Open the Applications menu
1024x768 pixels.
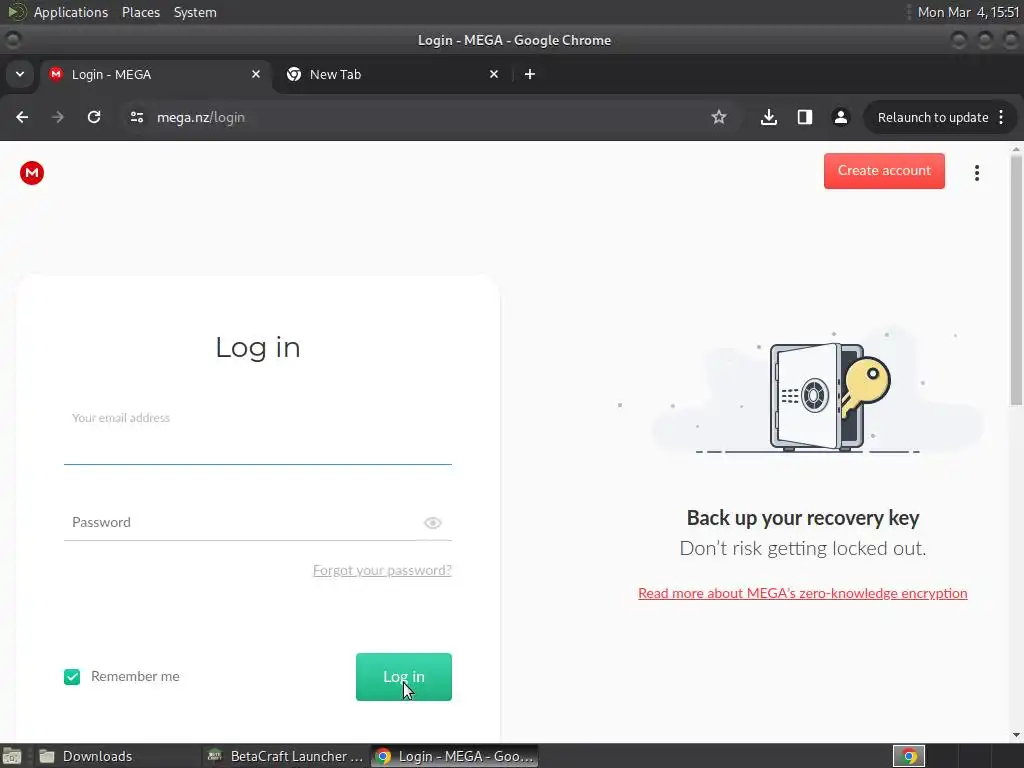tap(71, 12)
